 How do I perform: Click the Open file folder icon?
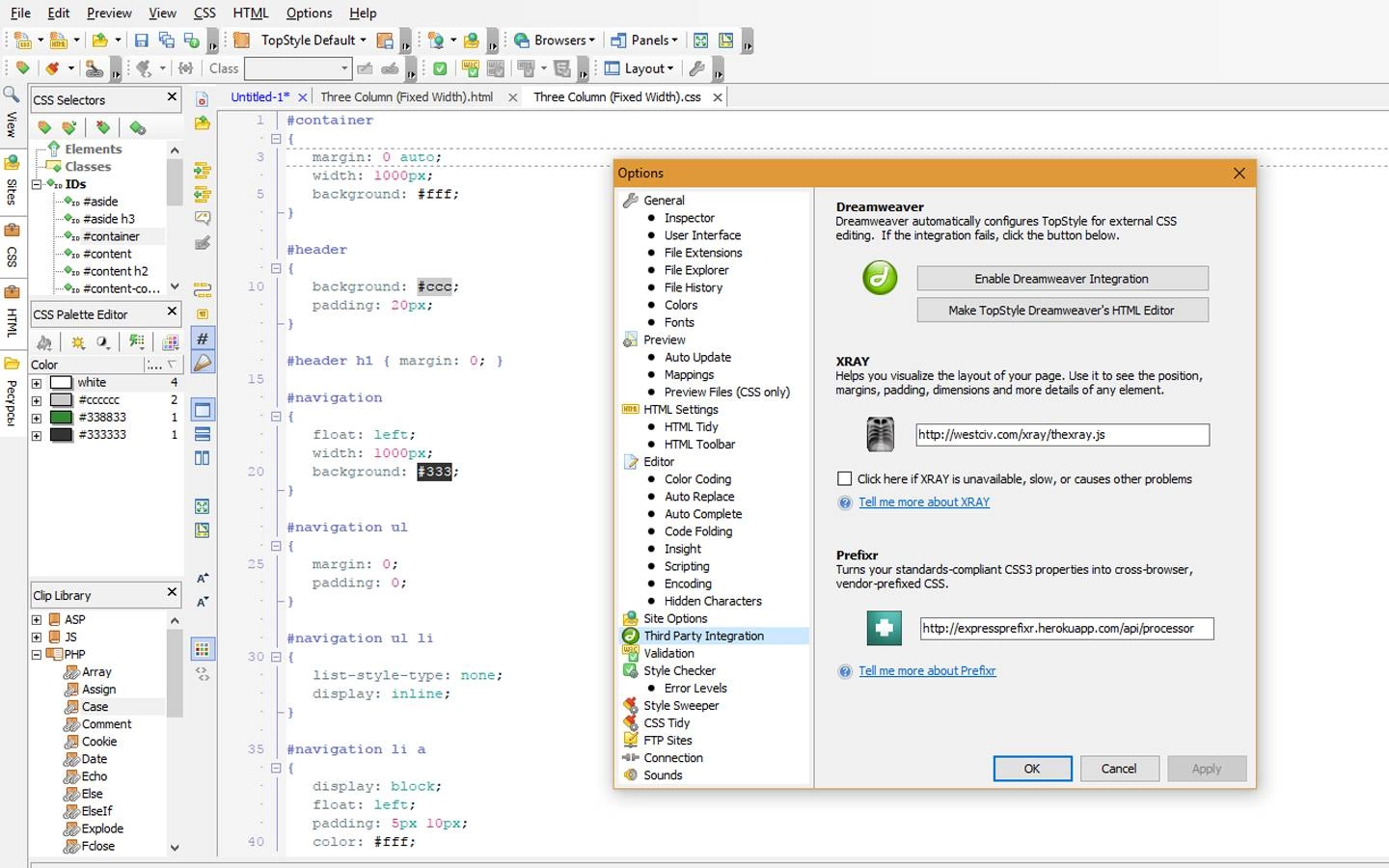click(x=99, y=41)
